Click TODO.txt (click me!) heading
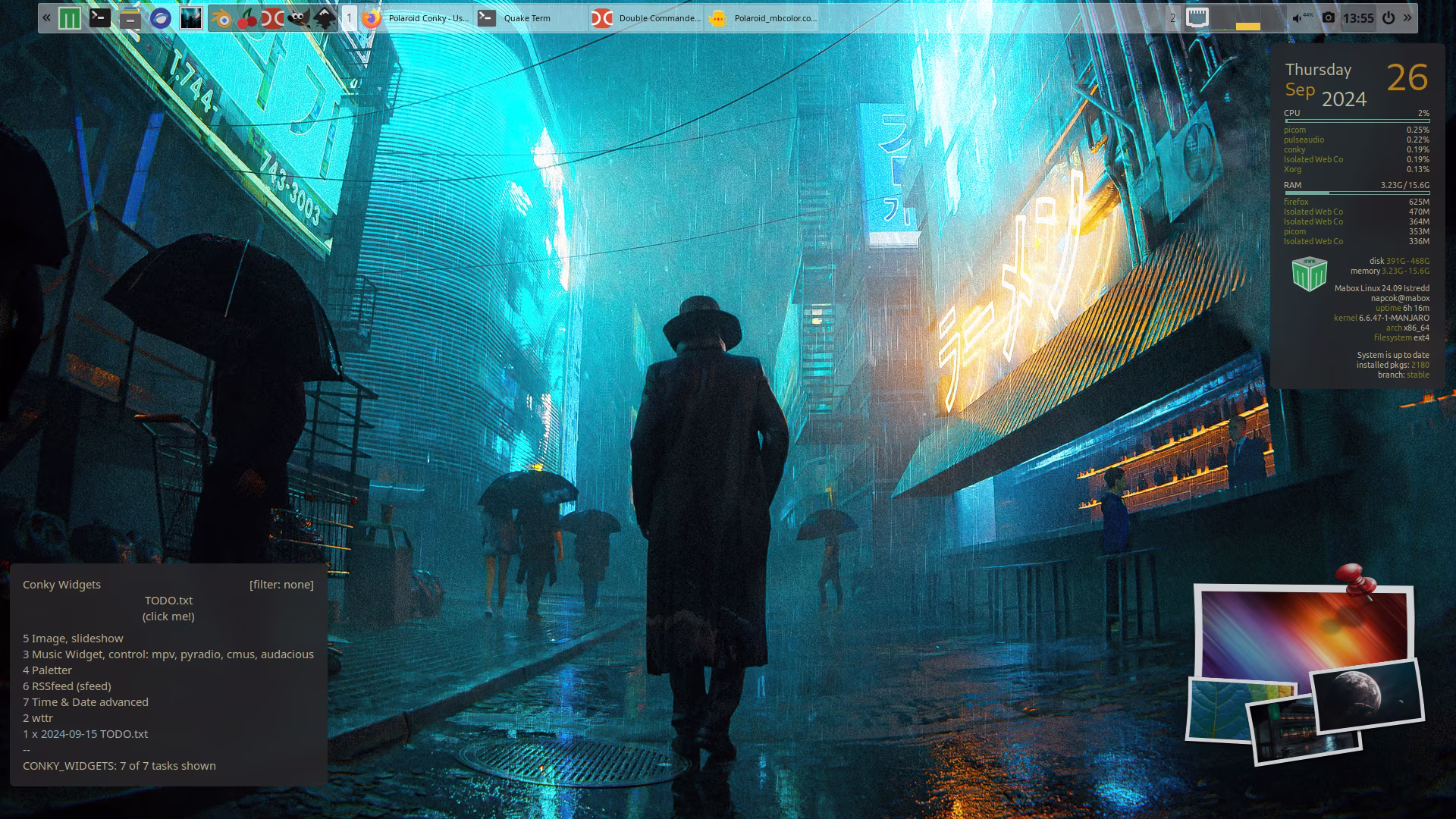 (x=168, y=608)
